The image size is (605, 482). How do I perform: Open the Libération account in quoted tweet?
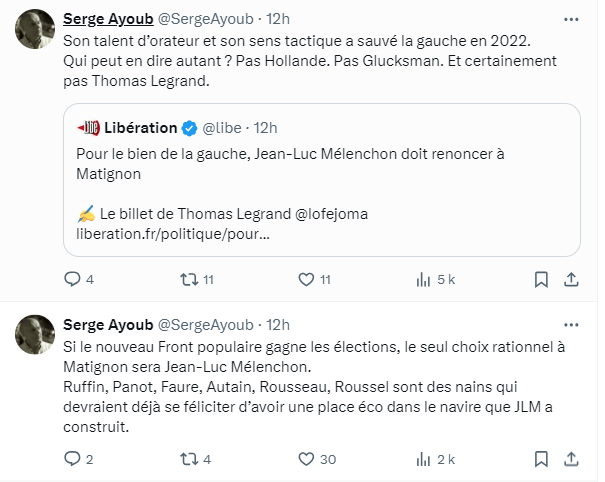coord(139,127)
